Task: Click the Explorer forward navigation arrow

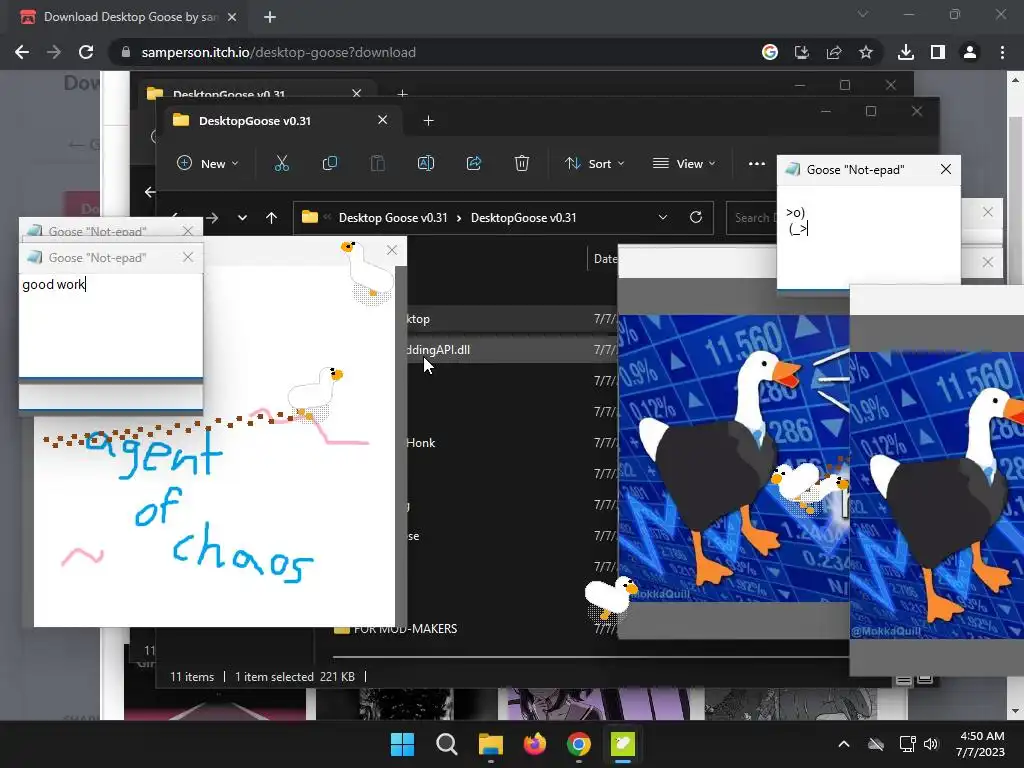Action: pos(212,217)
